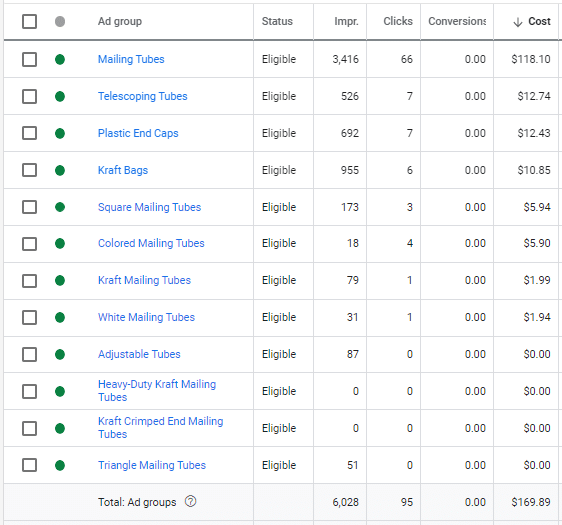Screen dimensions: 562x525
Task: Click the 955 impressions cell
Action: coord(350,170)
